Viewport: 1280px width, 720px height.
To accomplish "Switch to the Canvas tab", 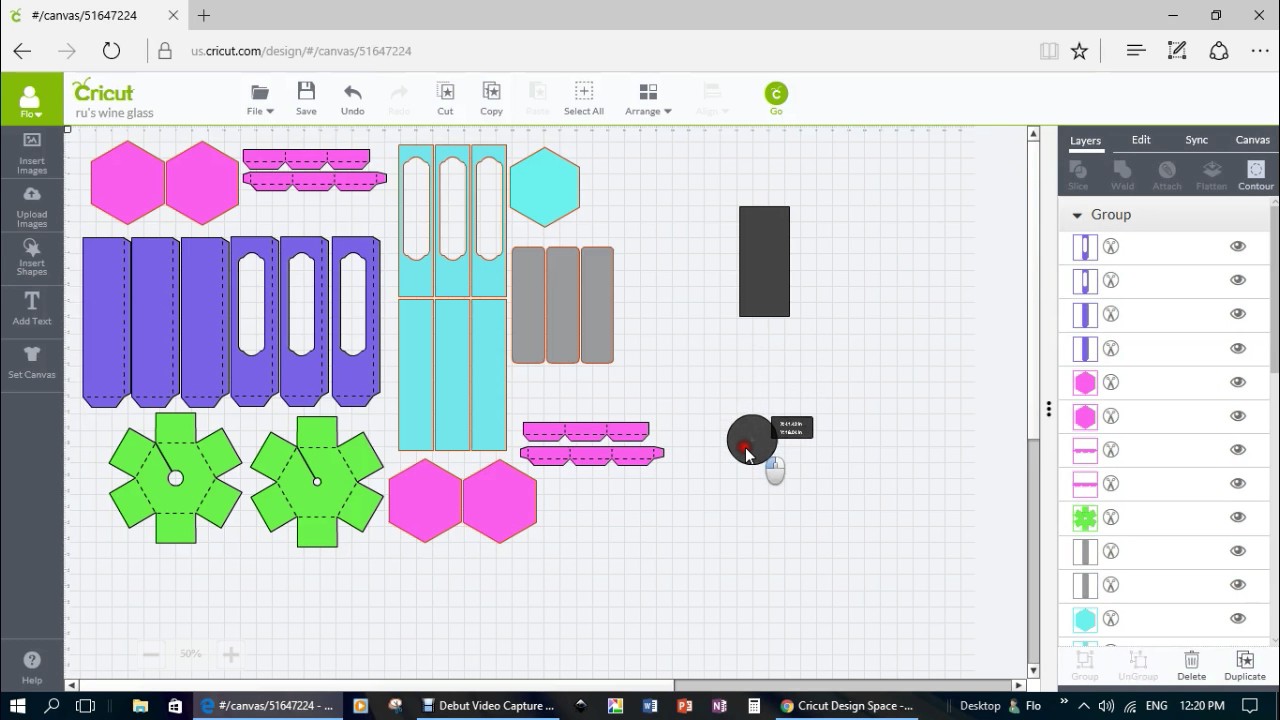I will point(1252,140).
